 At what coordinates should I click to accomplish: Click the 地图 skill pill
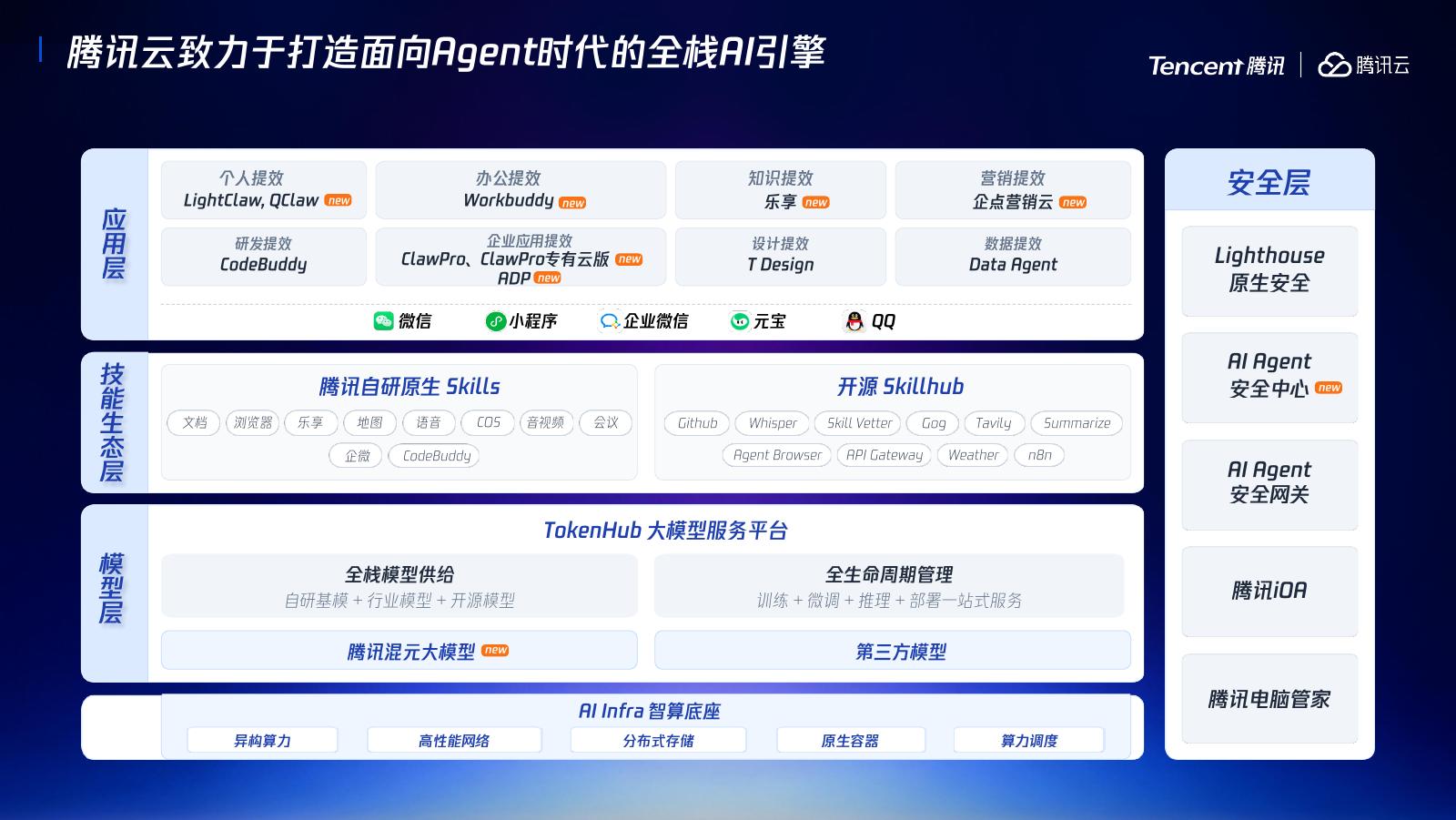pos(369,422)
